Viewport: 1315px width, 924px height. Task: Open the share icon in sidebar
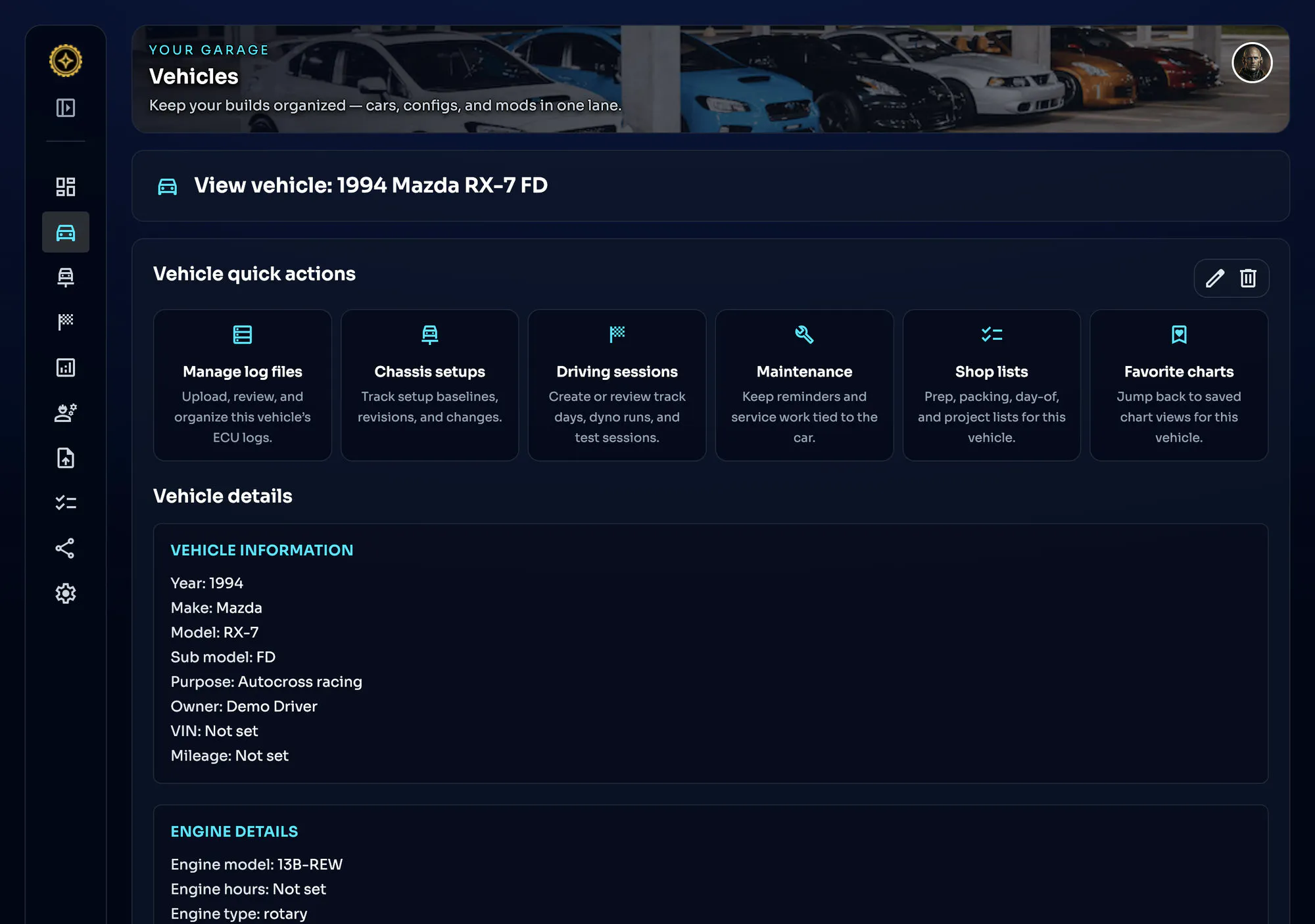point(65,548)
